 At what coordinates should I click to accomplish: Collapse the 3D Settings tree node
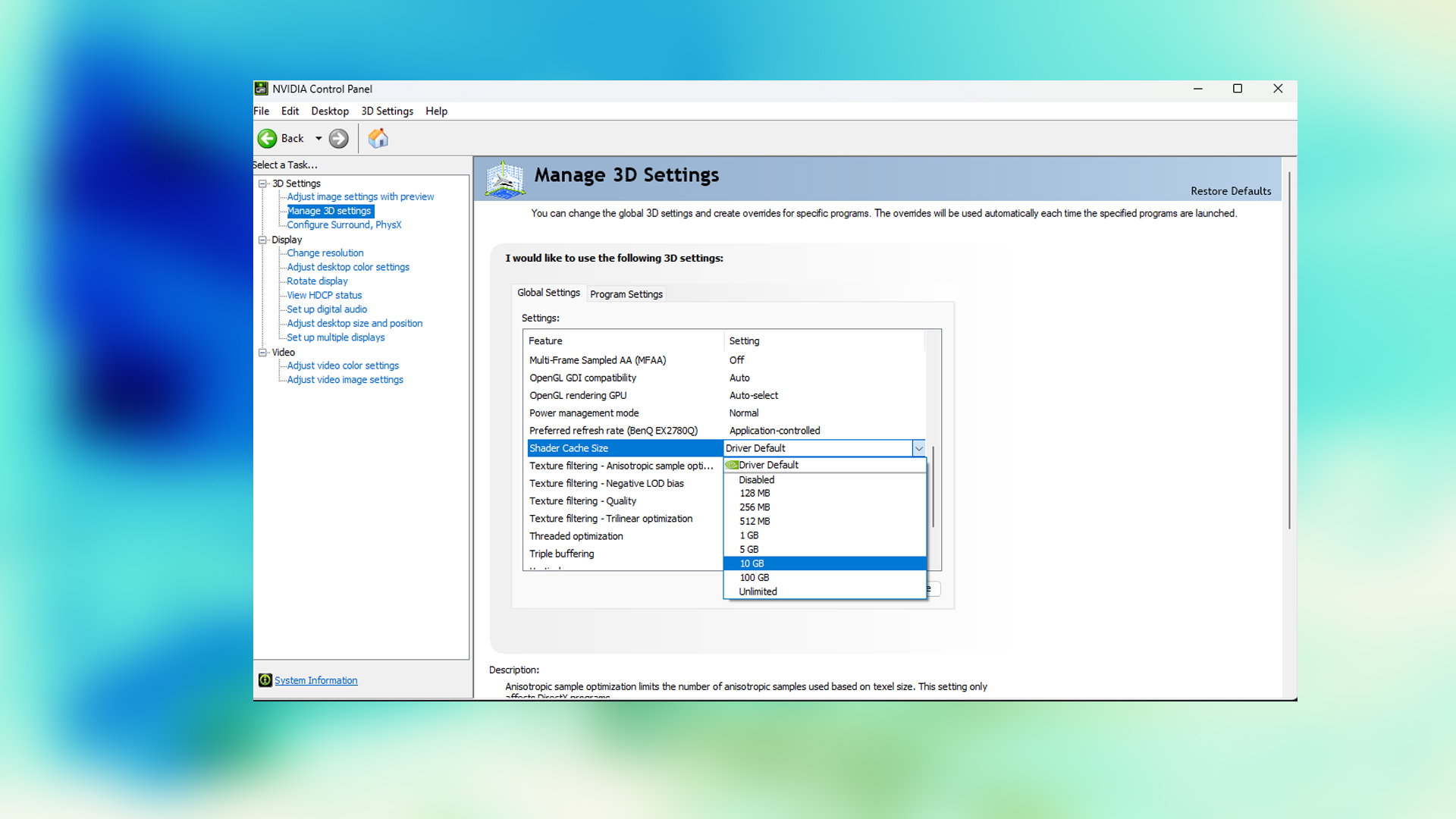[x=263, y=184]
